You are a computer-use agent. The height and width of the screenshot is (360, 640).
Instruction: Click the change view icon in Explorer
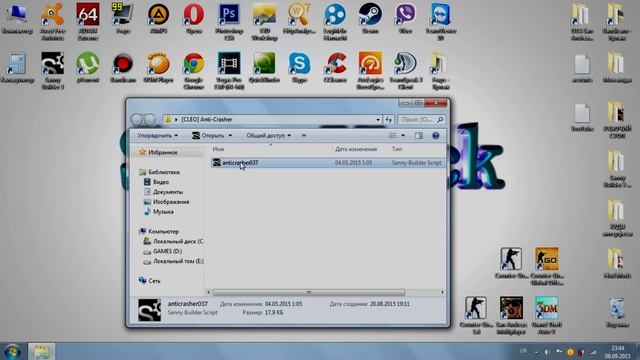(393, 136)
